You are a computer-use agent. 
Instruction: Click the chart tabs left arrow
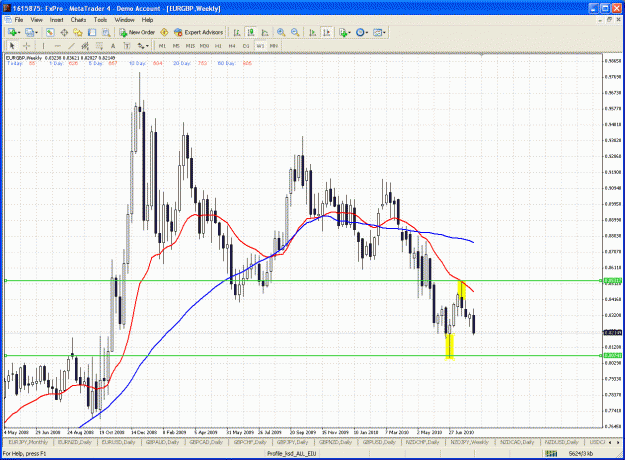611,442
